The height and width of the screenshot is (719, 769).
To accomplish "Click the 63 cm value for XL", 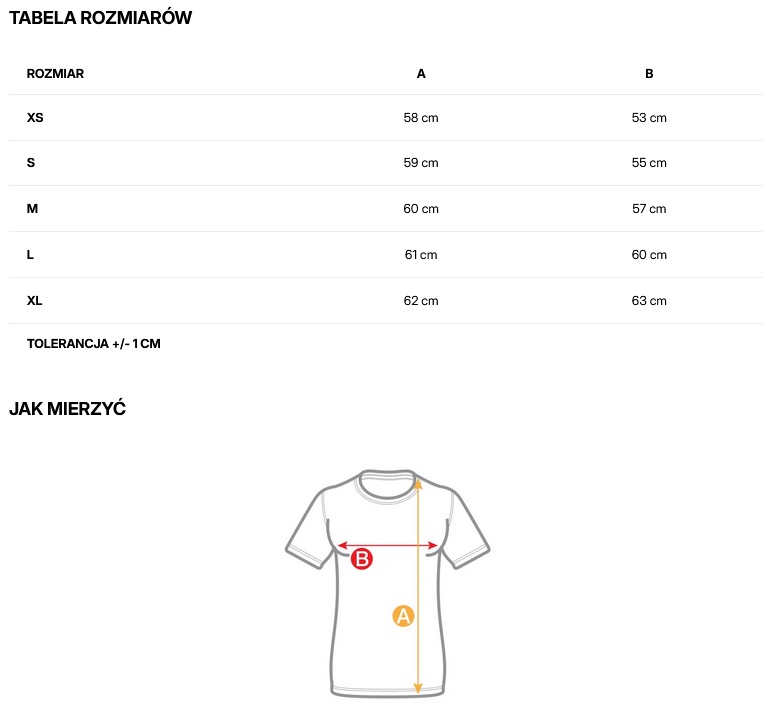I will pos(649,301).
